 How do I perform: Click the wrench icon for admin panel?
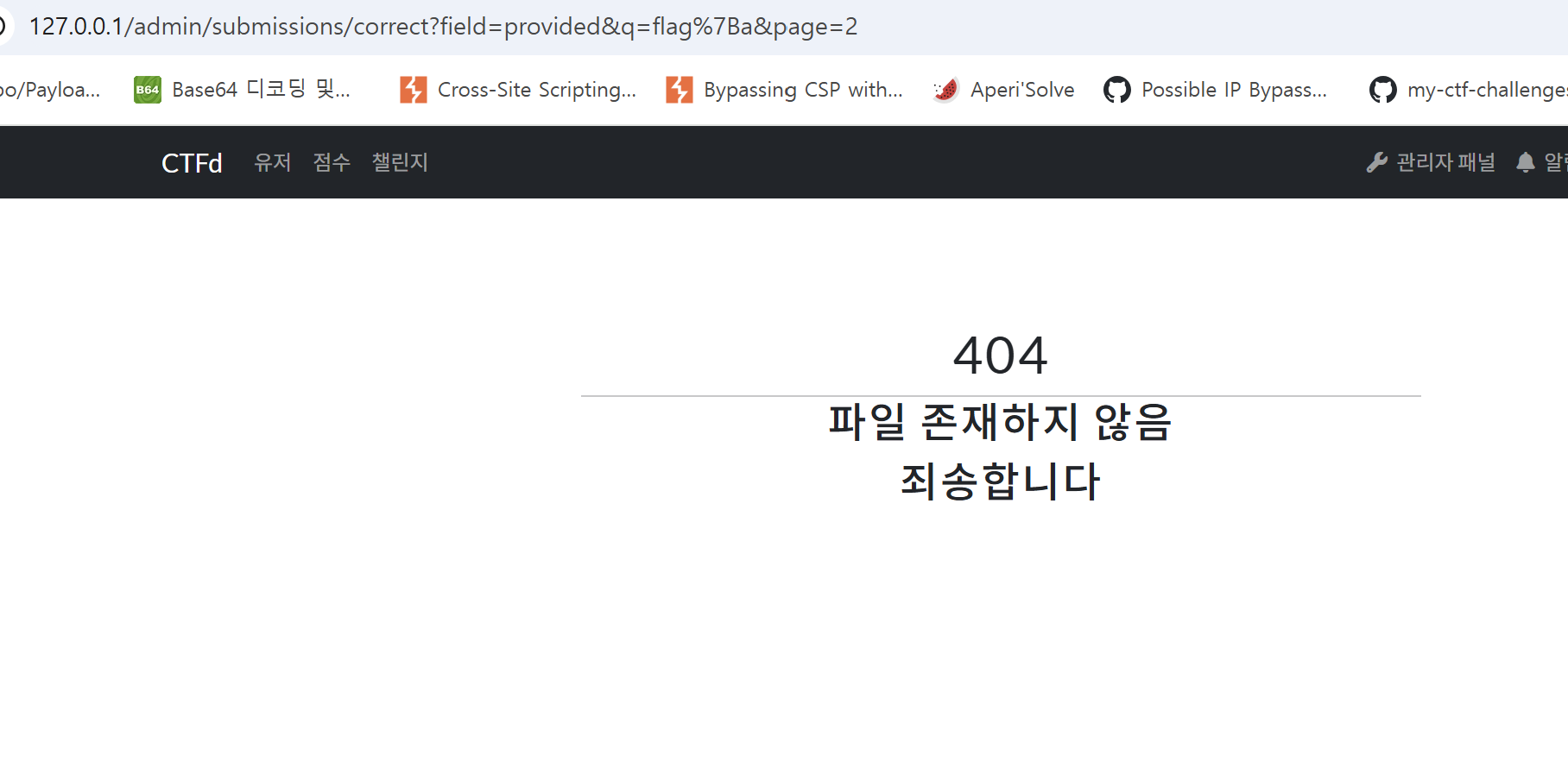[1377, 162]
